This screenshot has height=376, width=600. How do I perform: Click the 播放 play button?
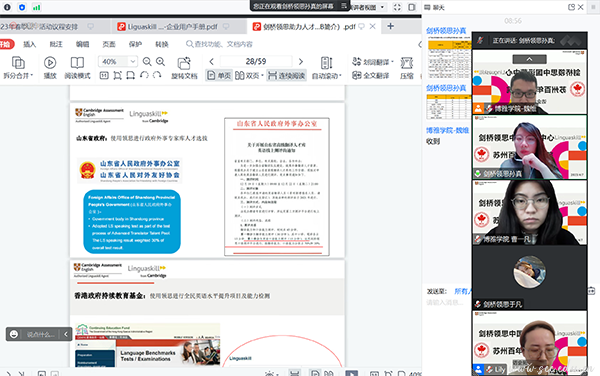tap(50, 68)
